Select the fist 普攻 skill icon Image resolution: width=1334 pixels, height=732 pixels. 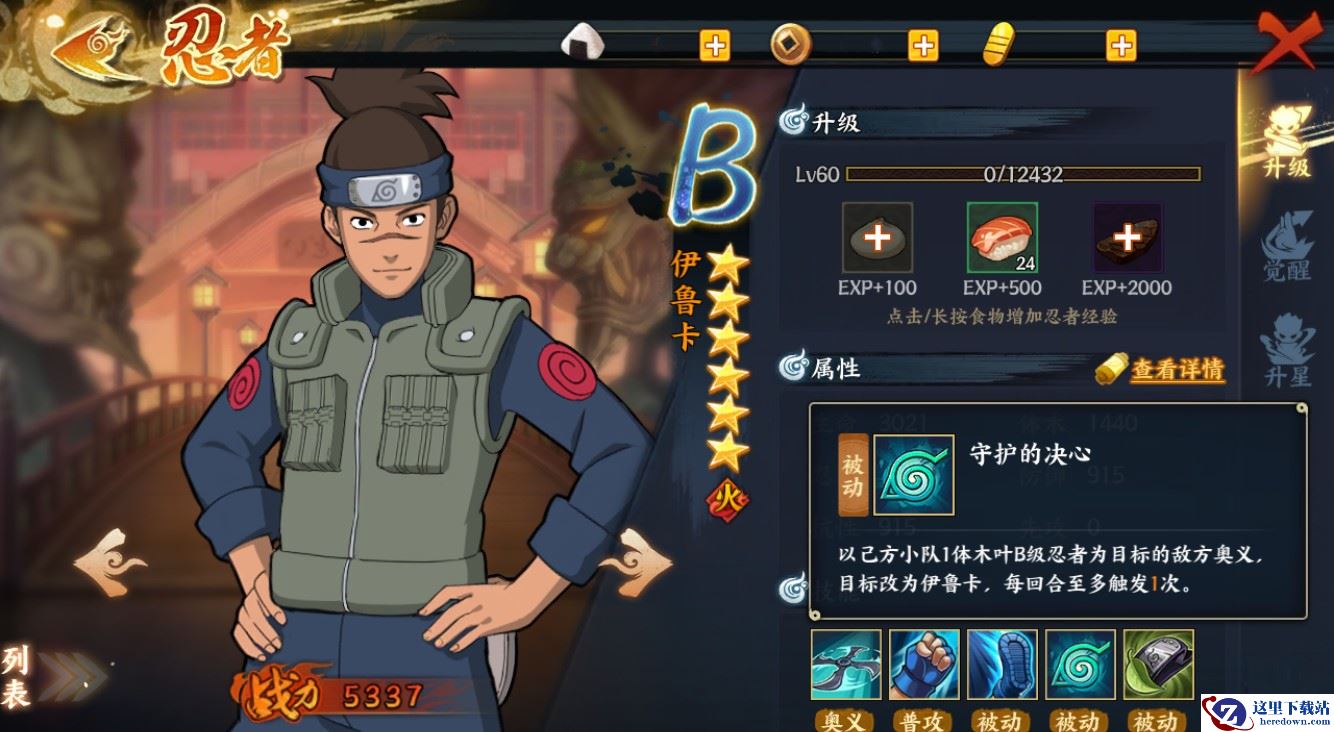pyautogui.click(x=924, y=665)
